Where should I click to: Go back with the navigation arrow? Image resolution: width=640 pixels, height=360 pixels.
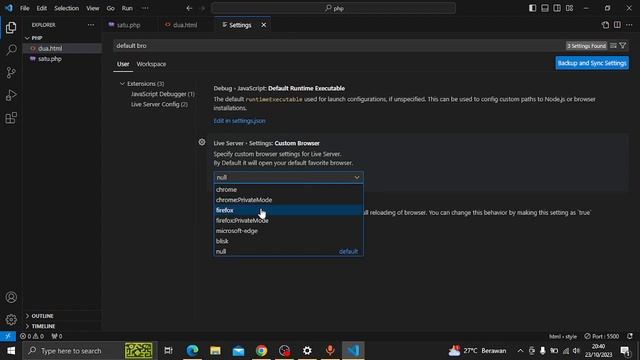(x=189, y=8)
